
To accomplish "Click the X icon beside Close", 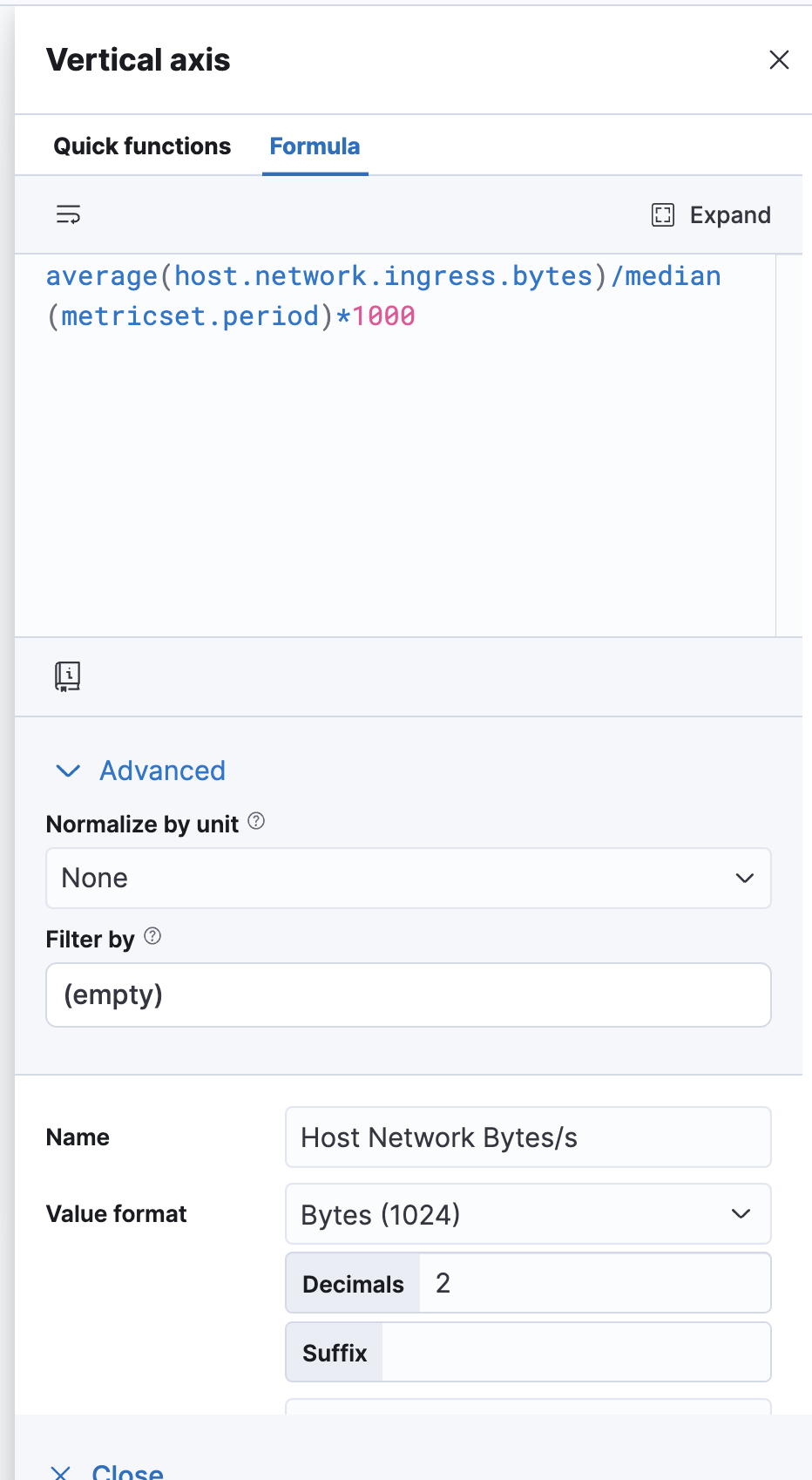I will point(61,1473).
